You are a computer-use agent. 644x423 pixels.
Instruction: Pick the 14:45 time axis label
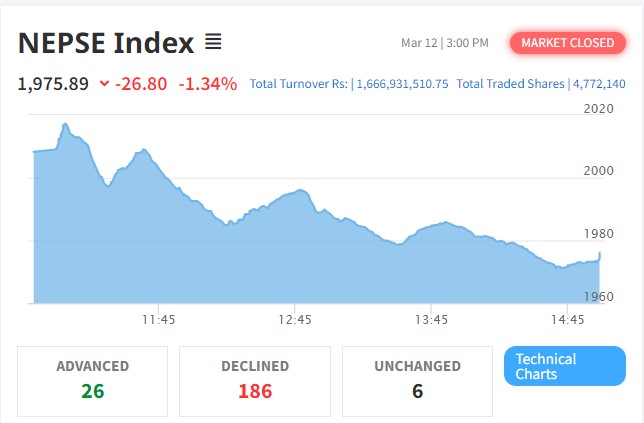point(567,320)
